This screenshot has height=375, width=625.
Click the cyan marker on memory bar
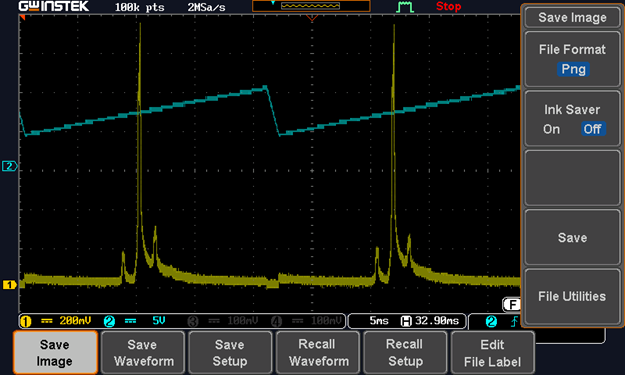pyautogui.click(x=273, y=3)
